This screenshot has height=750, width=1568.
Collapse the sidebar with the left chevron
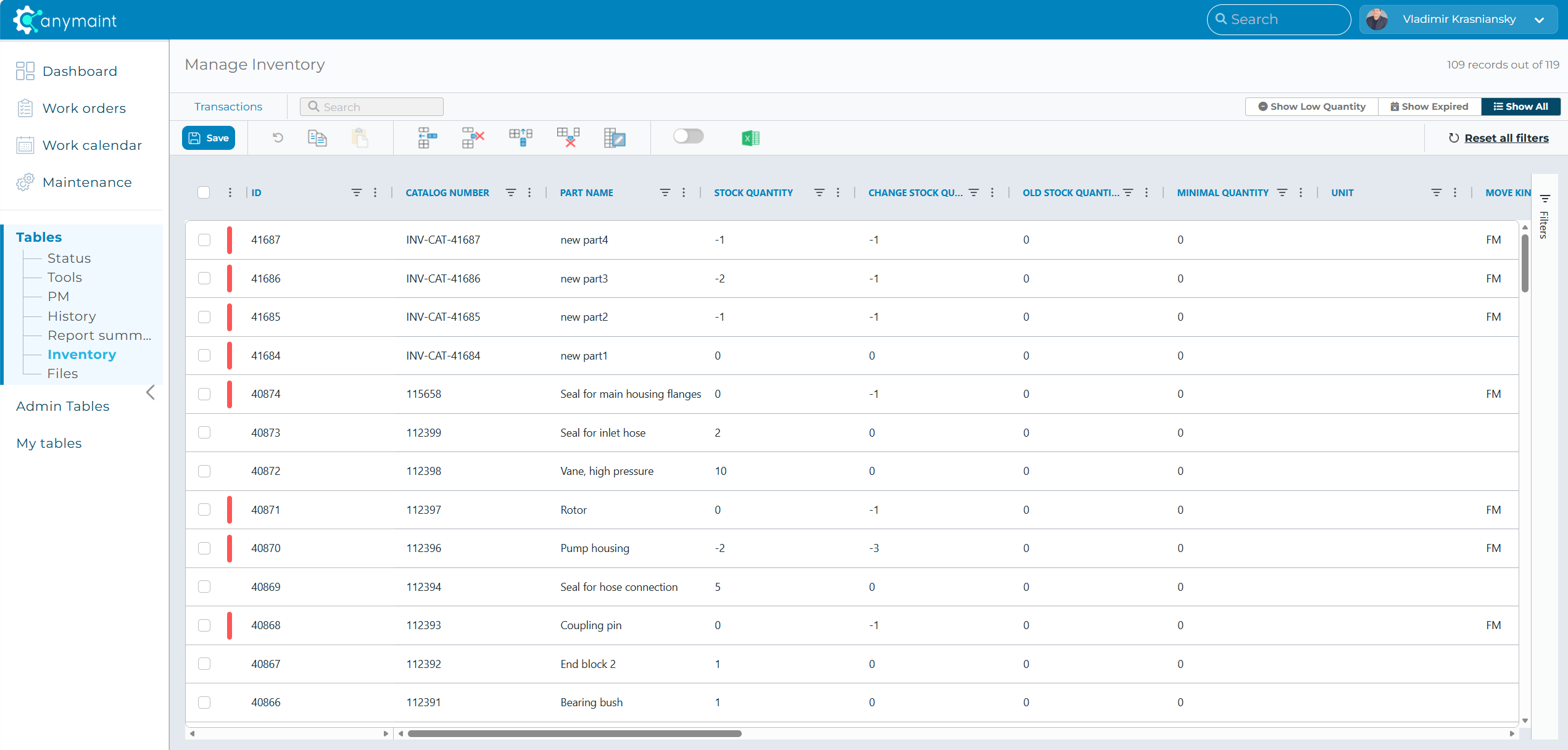pos(150,393)
